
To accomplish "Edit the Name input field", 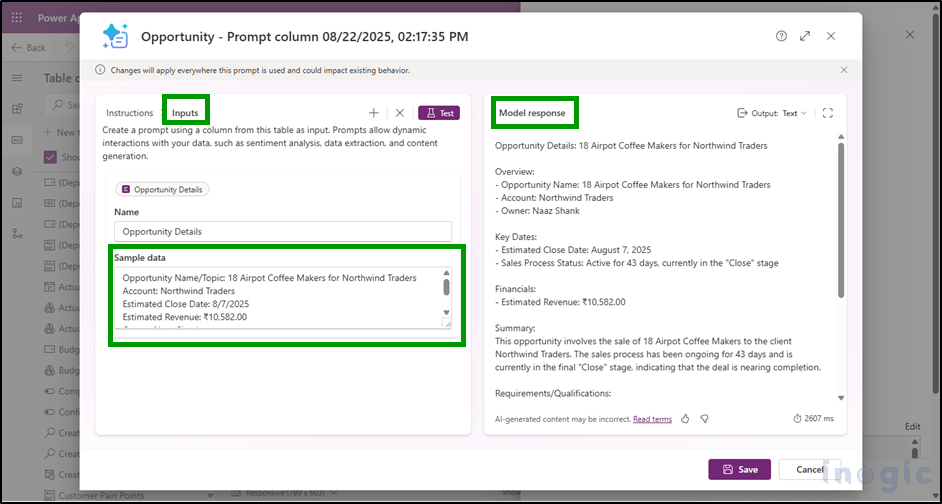I will (283, 231).
